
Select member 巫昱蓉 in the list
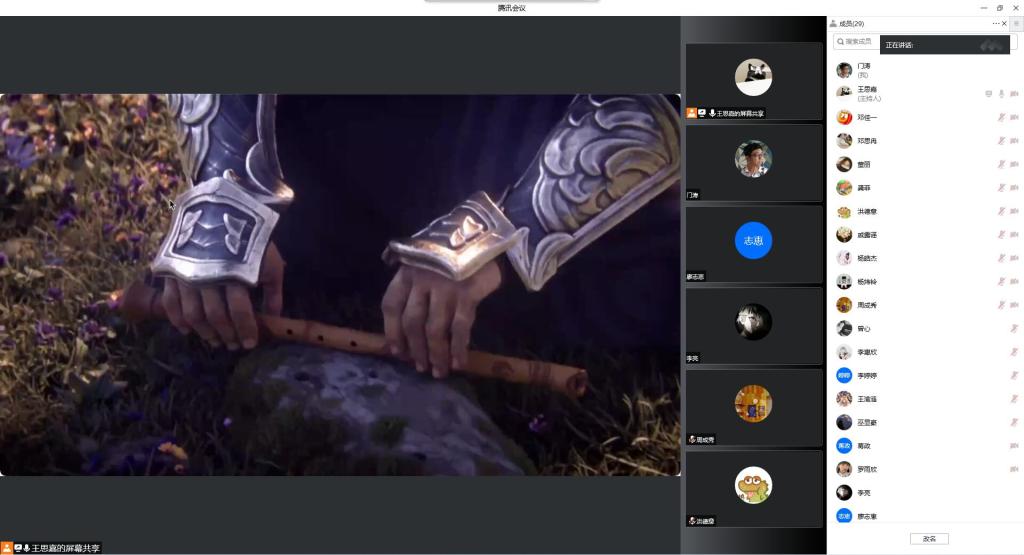(x=866, y=422)
